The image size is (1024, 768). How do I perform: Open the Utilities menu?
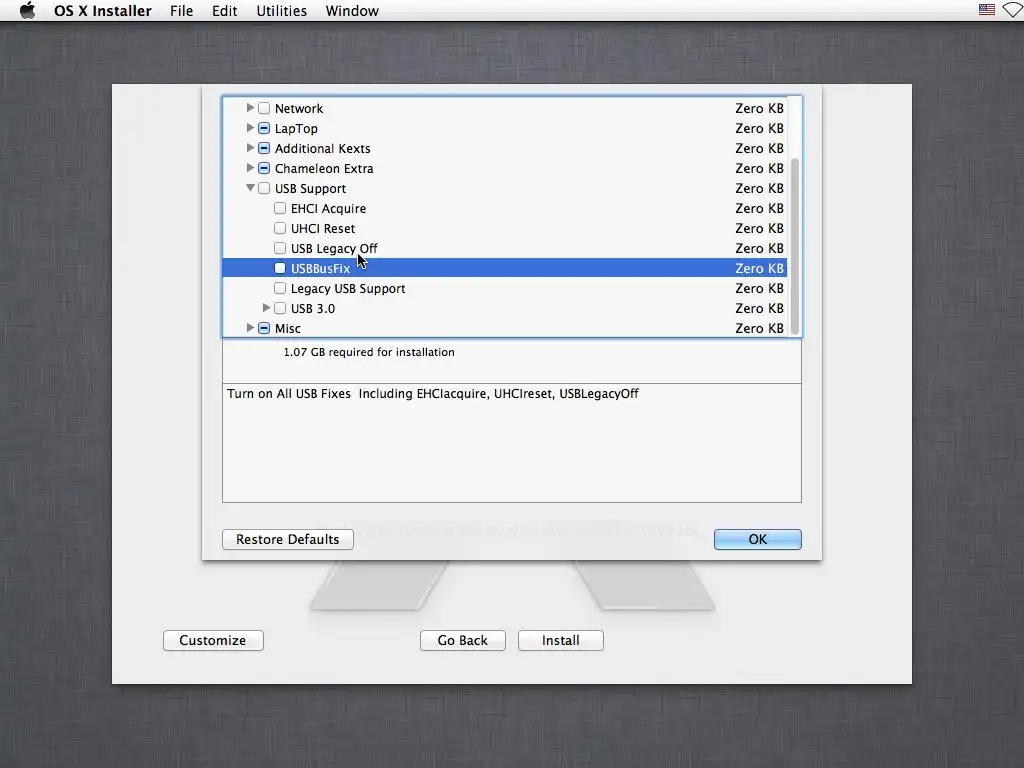coord(281,10)
